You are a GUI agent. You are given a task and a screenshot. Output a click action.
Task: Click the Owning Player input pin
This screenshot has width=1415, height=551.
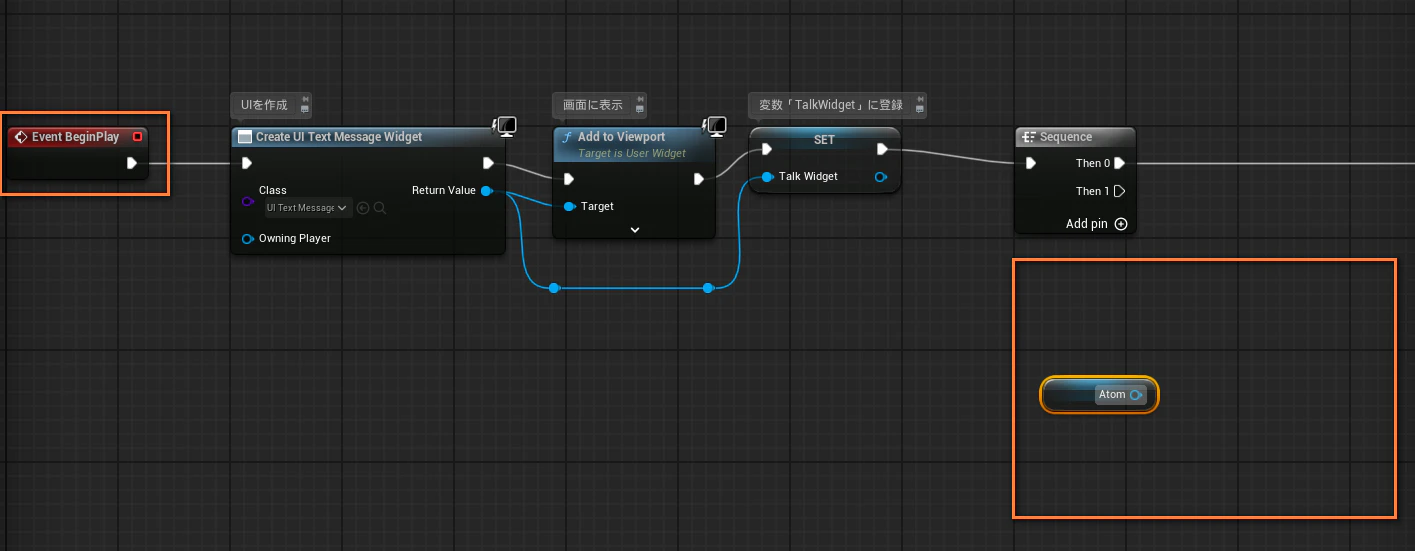(247, 238)
